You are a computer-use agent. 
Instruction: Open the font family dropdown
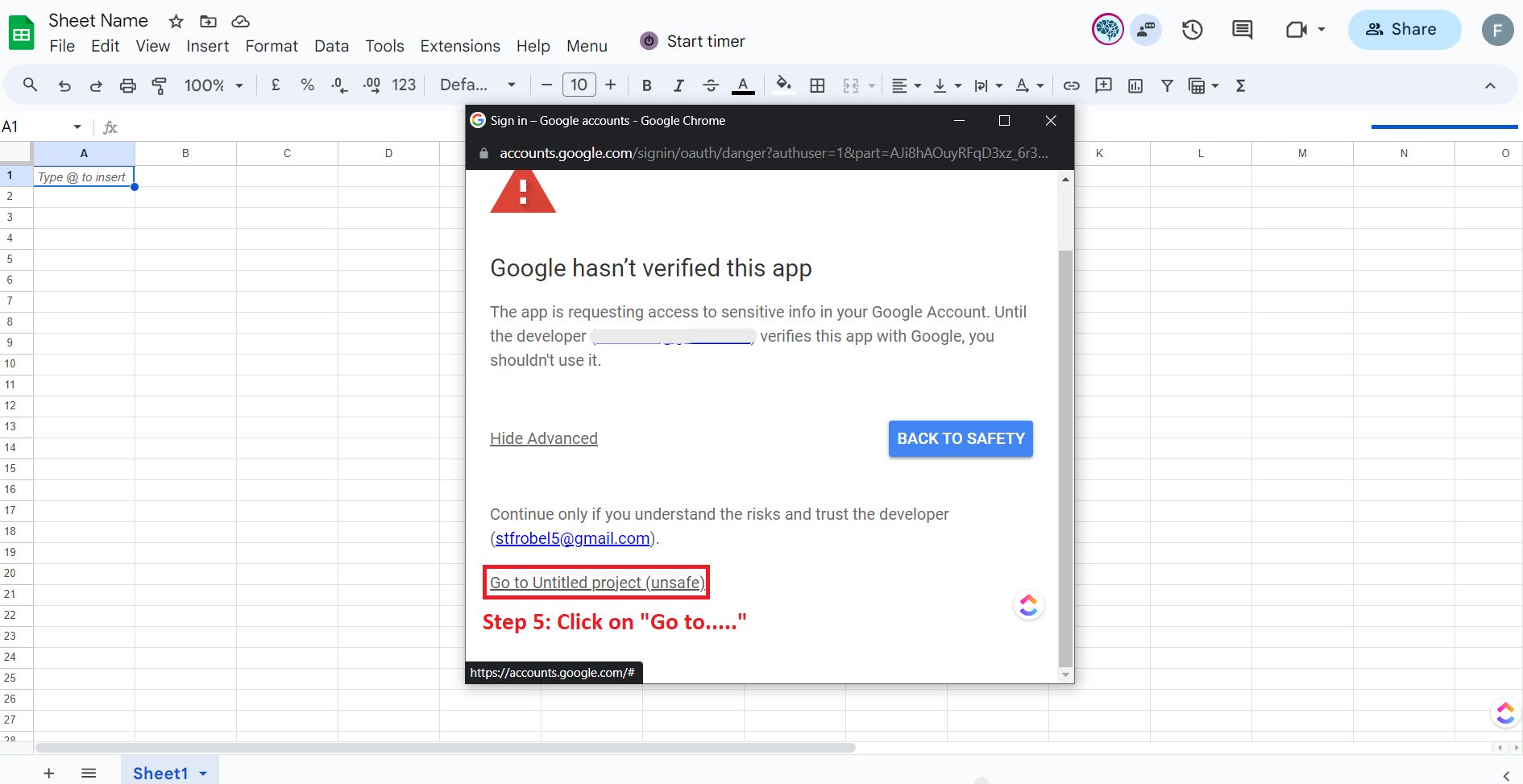pyautogui.click(x=477, y=85)
